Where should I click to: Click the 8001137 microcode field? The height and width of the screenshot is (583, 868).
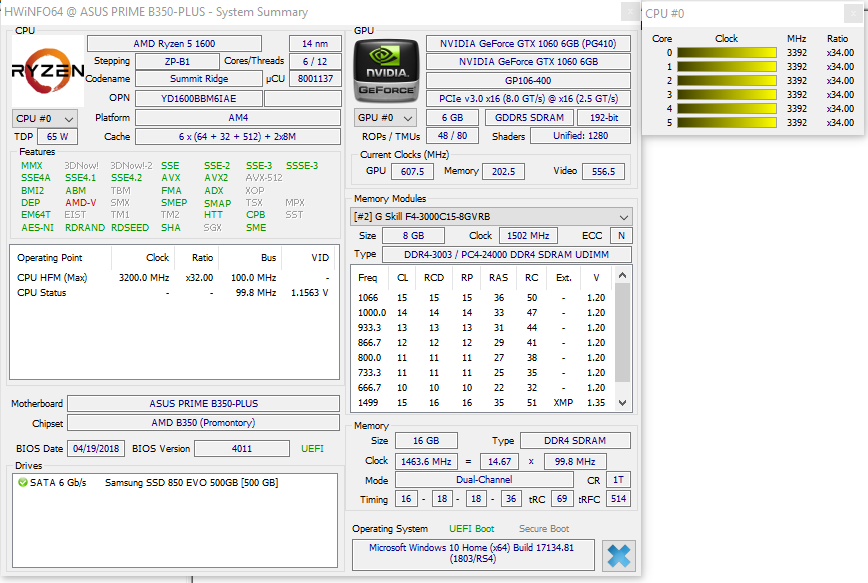[x=315, y=79]
